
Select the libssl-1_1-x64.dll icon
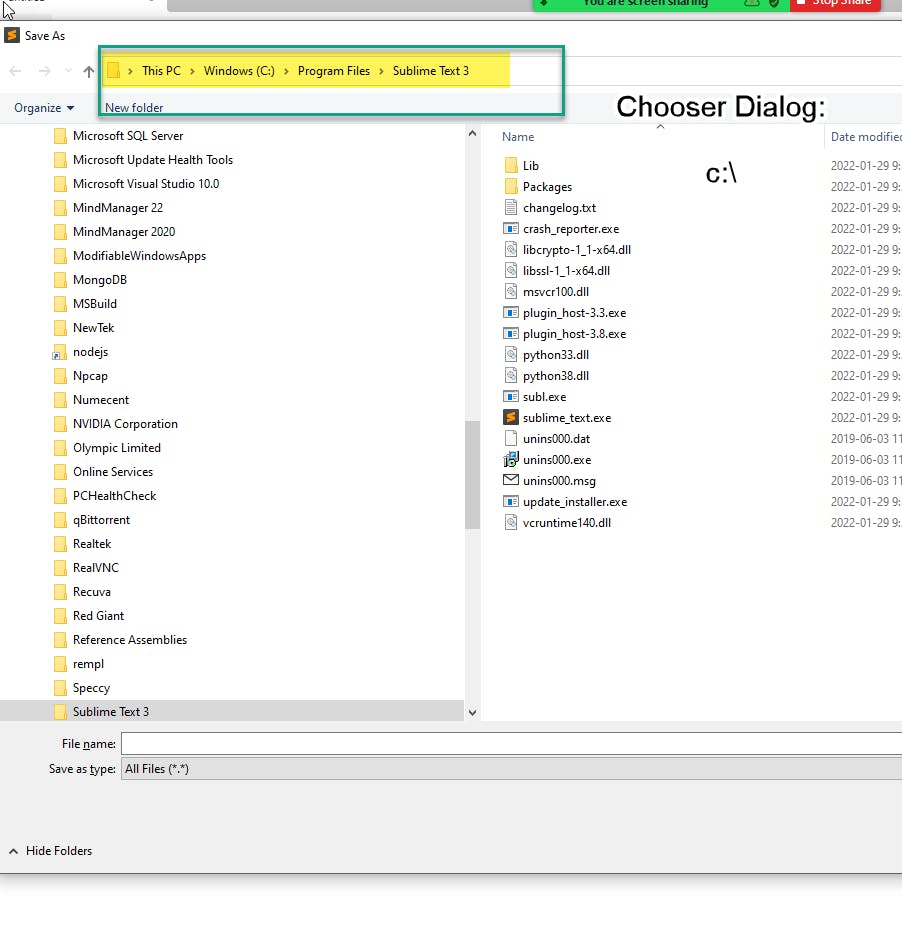[511, 270]
